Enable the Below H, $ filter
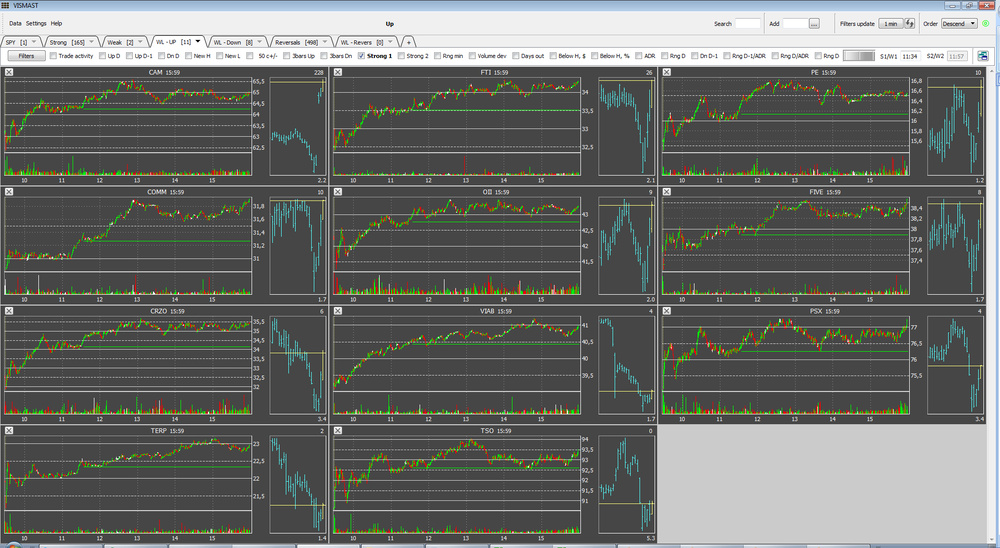The image size is (1000, 548). coord(553,56)
